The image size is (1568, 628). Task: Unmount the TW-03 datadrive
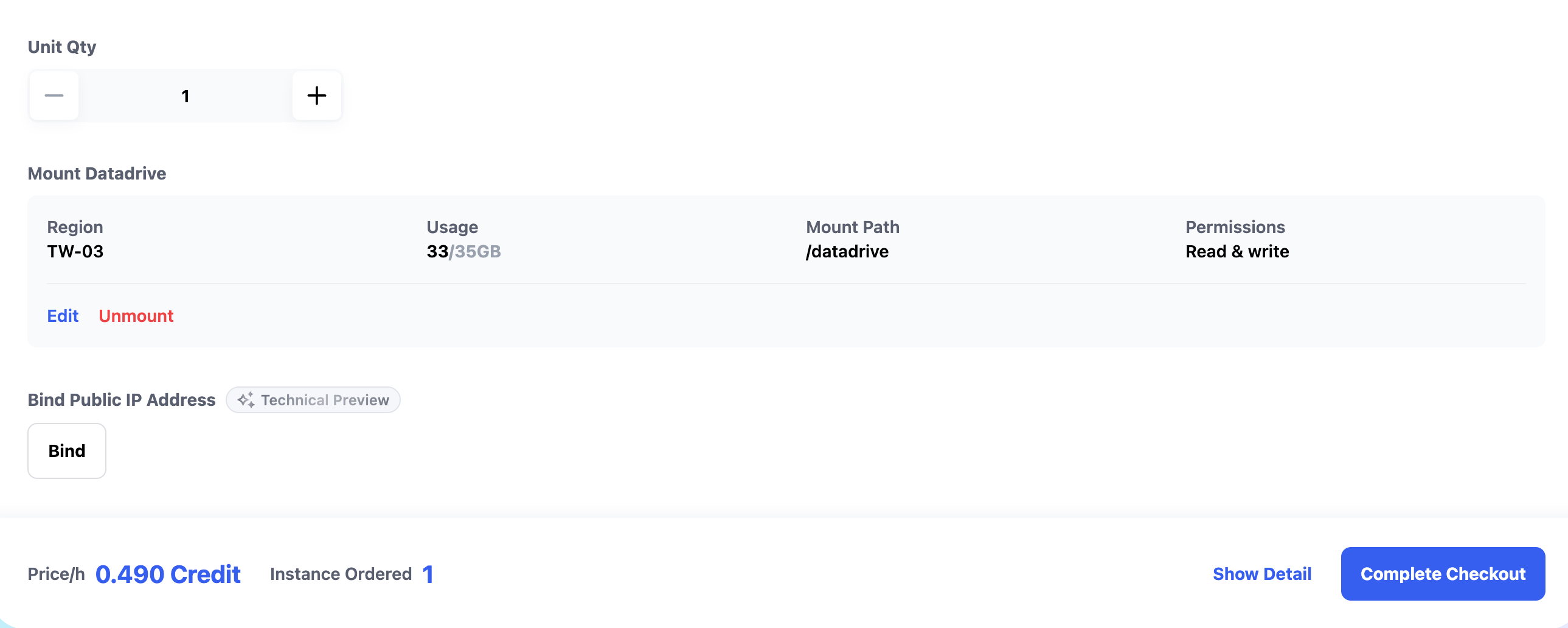(136, 316)
